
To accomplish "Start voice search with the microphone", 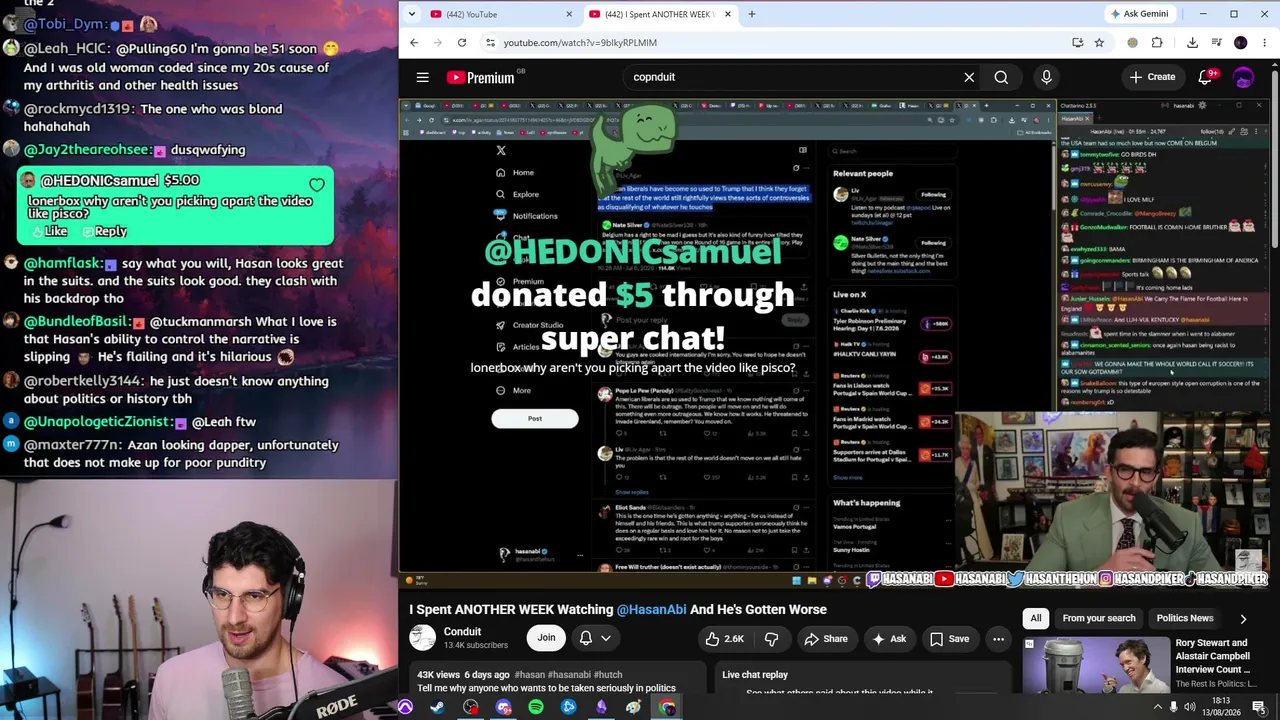I will pos(1046,77).
